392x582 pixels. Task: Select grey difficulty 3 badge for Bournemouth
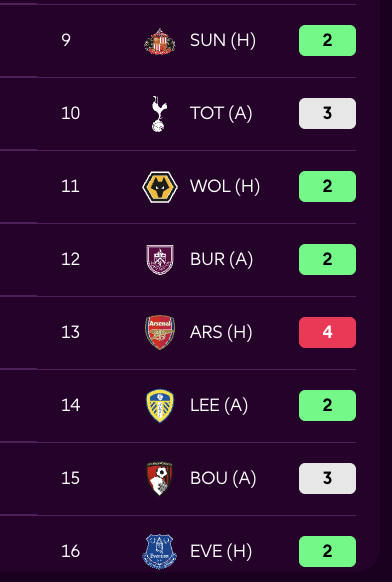coord(327,478)
